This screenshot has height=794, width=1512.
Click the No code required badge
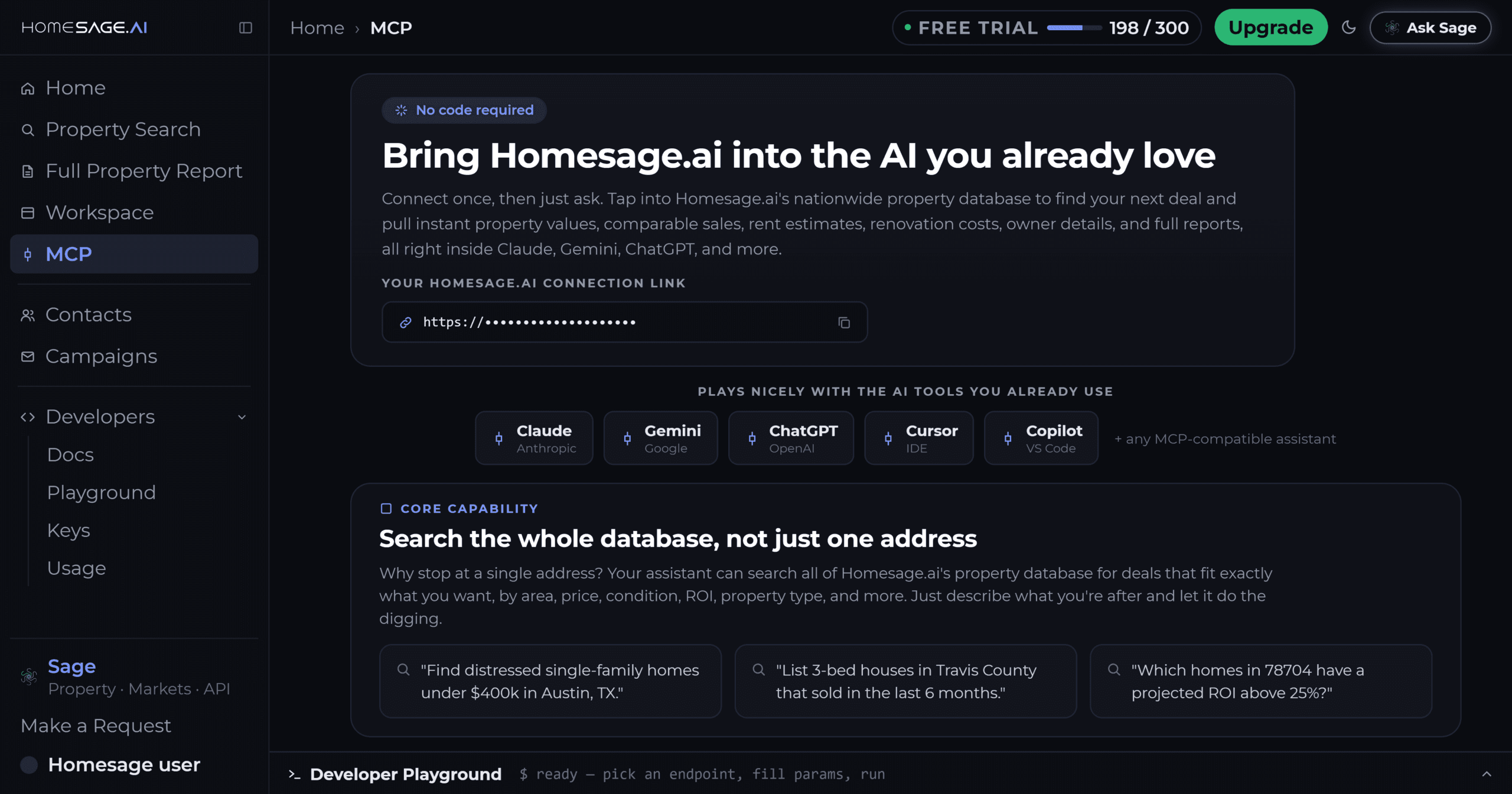(x=464, y=110)
